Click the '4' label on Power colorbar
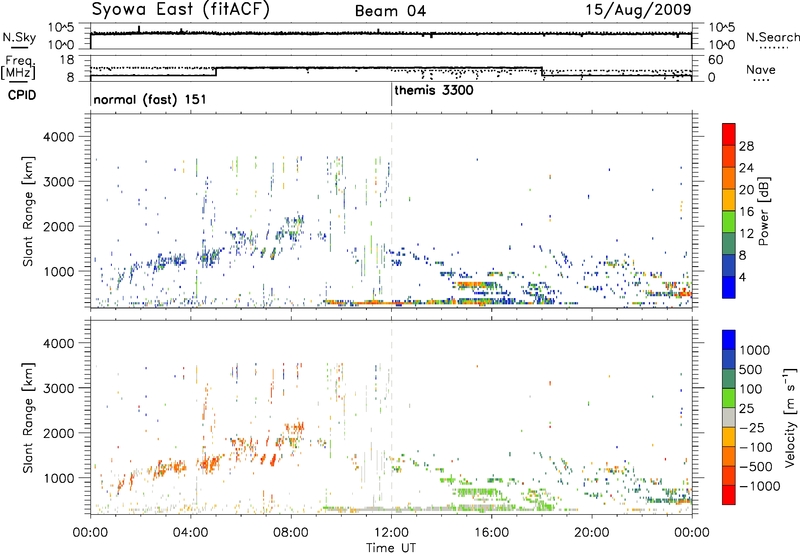Image resolution: width=800 pixels, height=554 pixels. (742, 277)
